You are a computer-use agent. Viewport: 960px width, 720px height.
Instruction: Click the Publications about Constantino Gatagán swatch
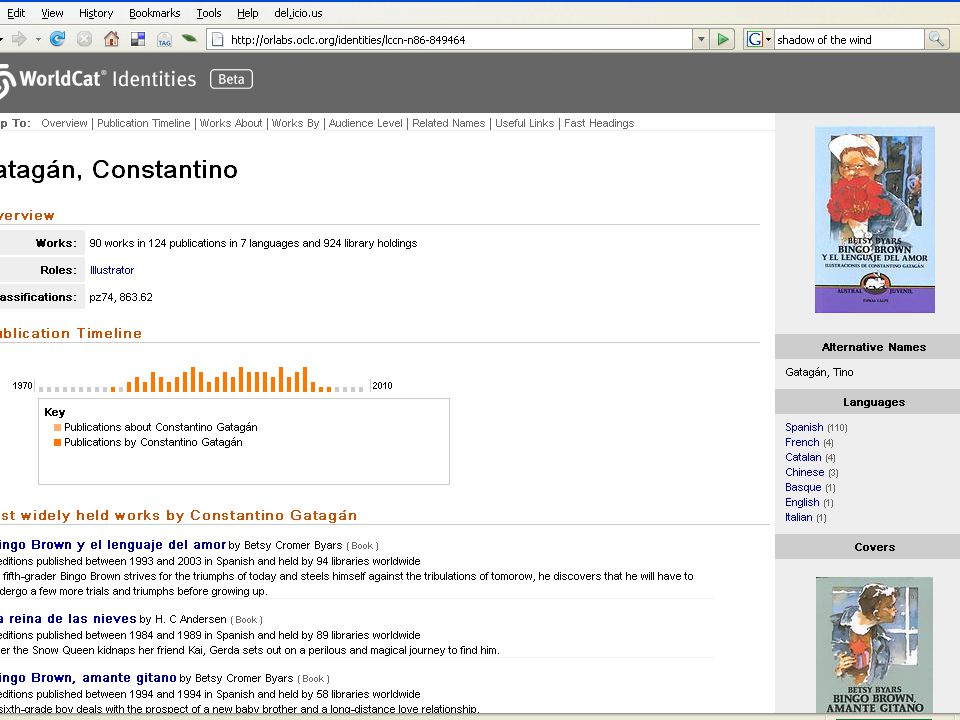pos(58,427)
